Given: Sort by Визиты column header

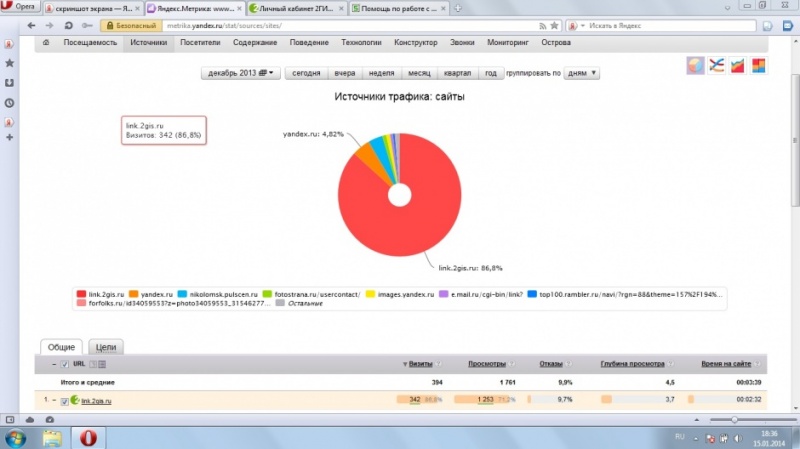Looking at the screenshot, I should [420, 364].
